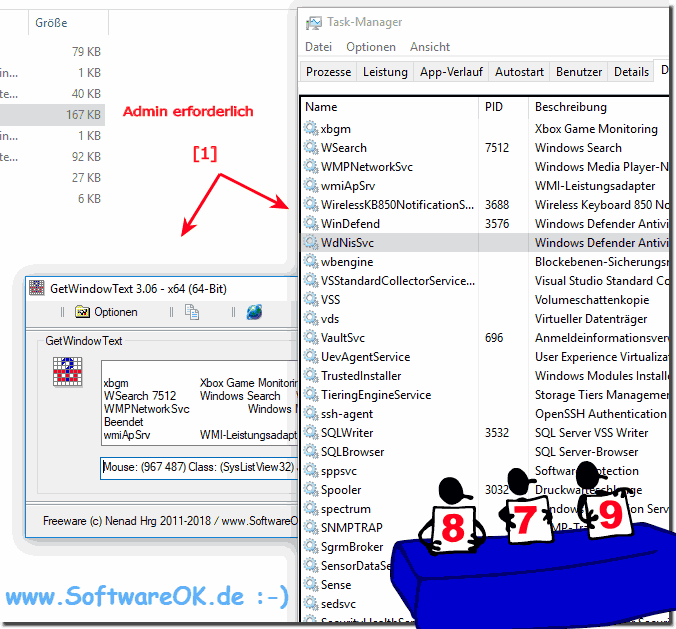Switch to the Prozesse tab

[x=329, y=72]
